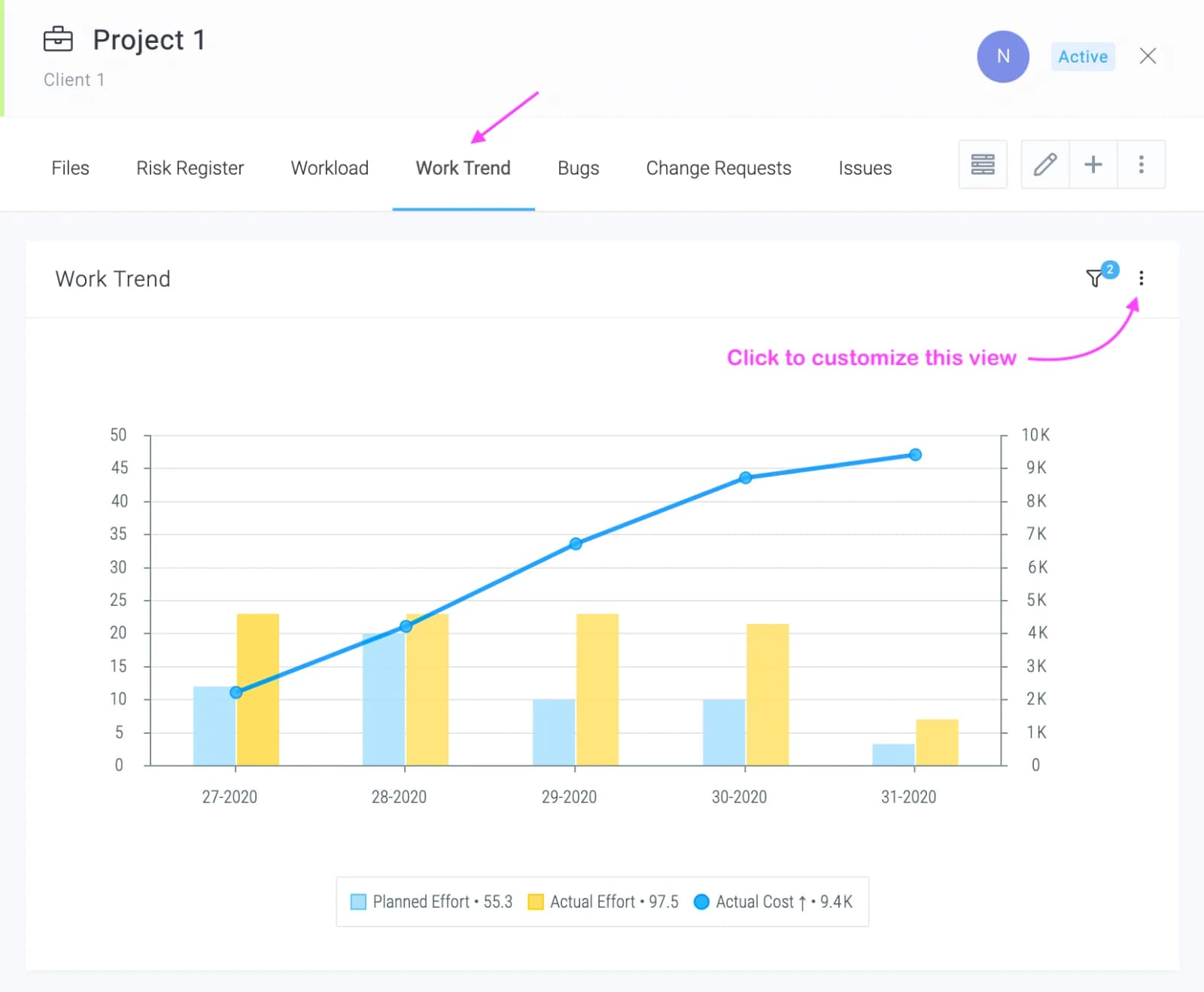
Task: Go to the Bugs tab
Action: pos(578,168)
